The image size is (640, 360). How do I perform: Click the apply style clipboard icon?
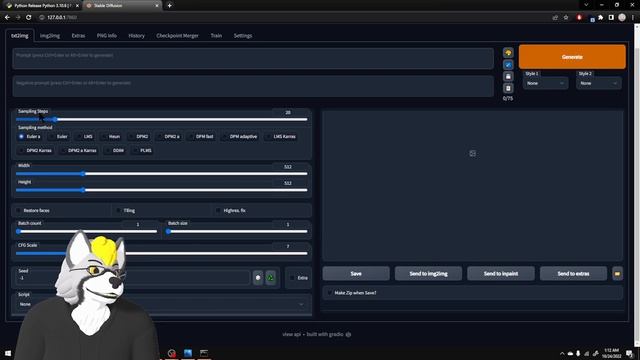pyautogui.click(x=508, y=88)
